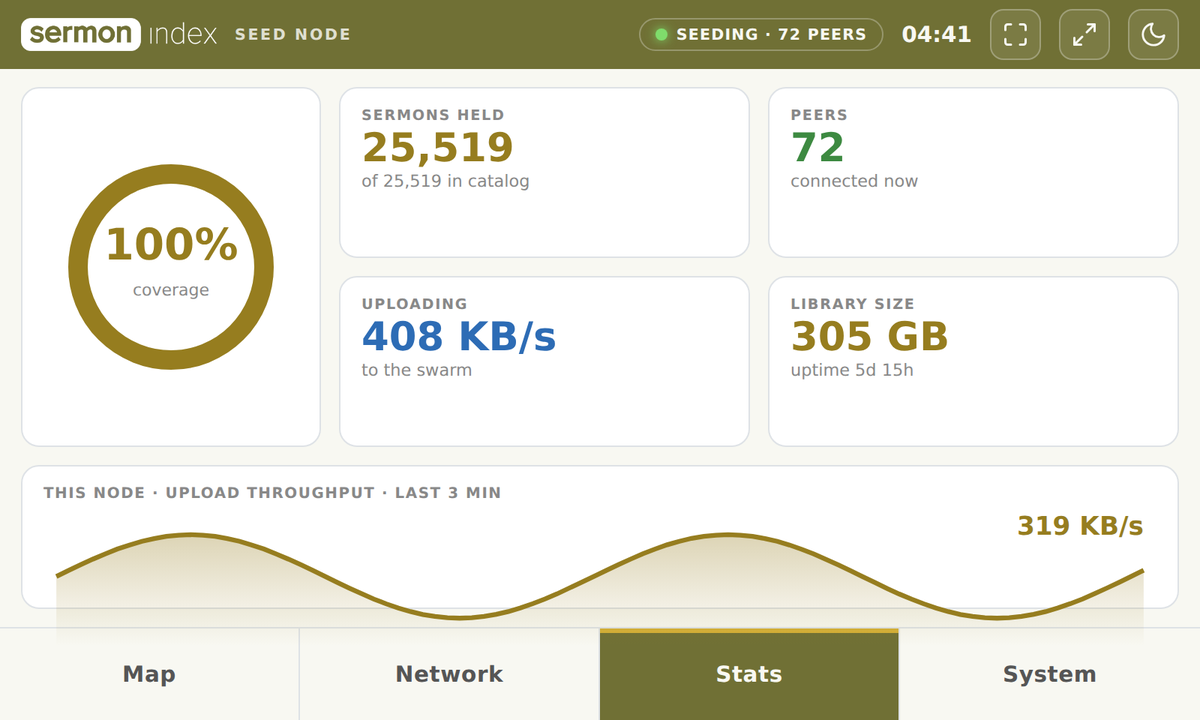Click the green seeding status dot
1200x720 pixels.
661,34
